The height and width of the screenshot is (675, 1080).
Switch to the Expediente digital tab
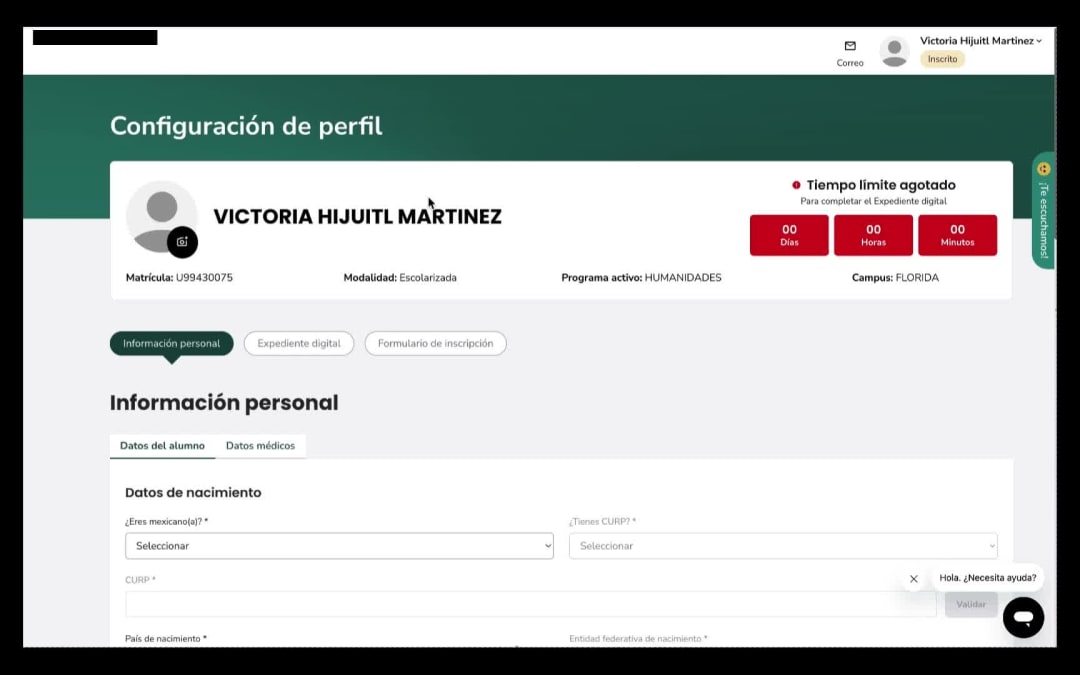pyautogui.click(x=298, y=343)
